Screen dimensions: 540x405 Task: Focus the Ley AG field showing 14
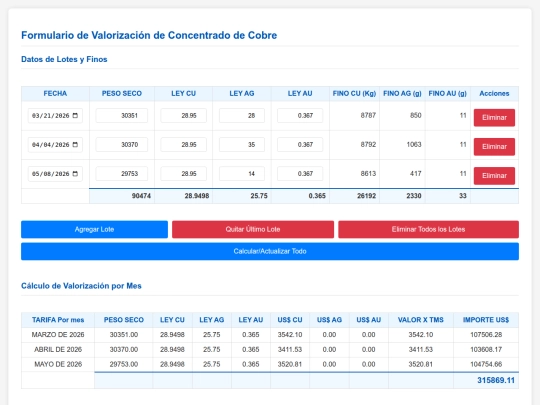[x=242, y=174]
